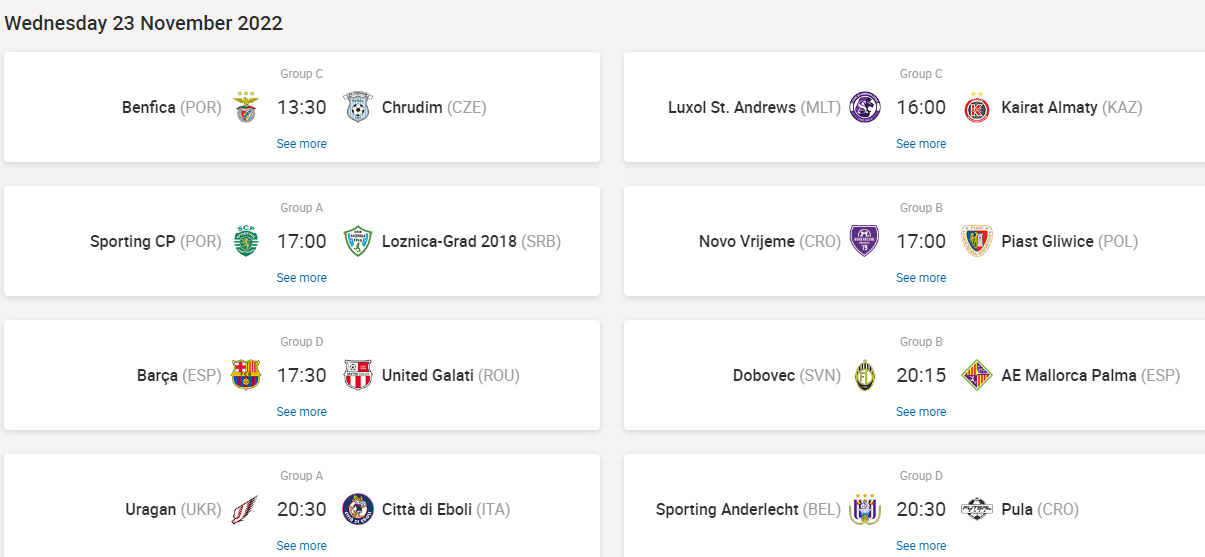Screen dimensions: 1205x557
Task: Open See more for Barça vs United Galati
Action: pyautogui.click(x=302, y=412)
